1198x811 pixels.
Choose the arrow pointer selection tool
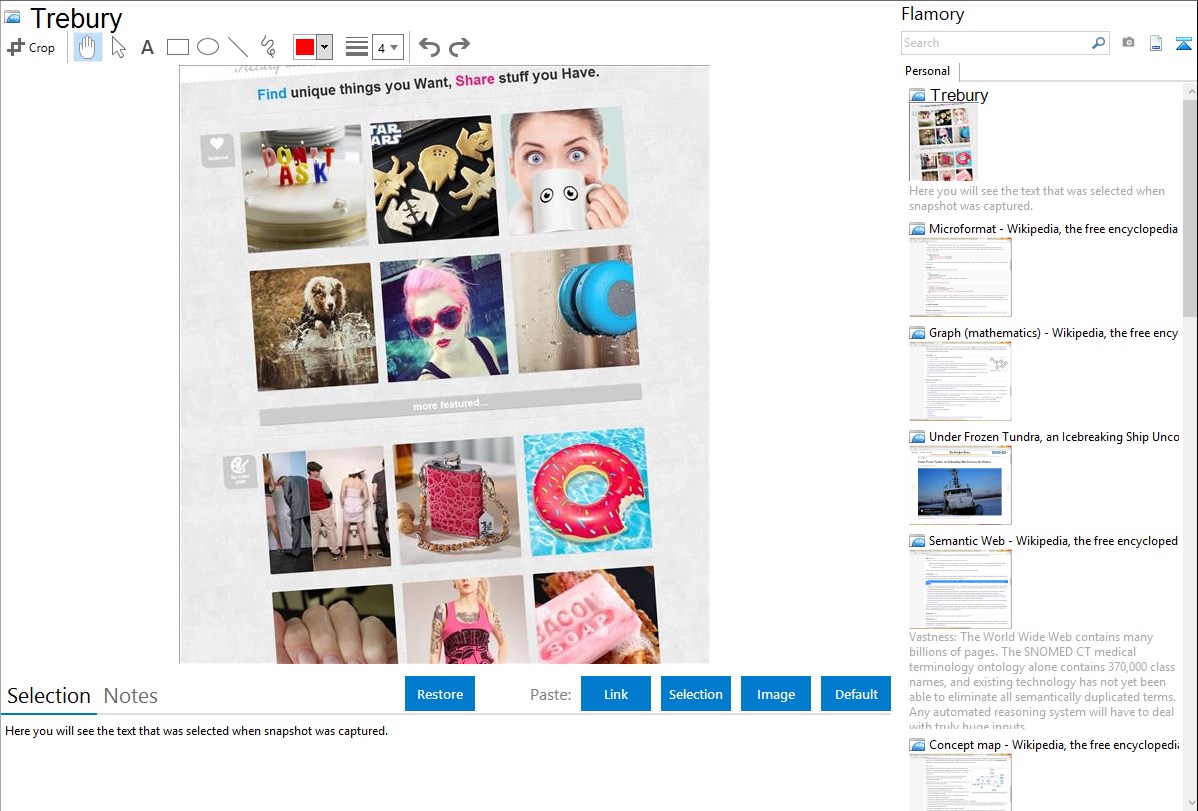[118, 47]
